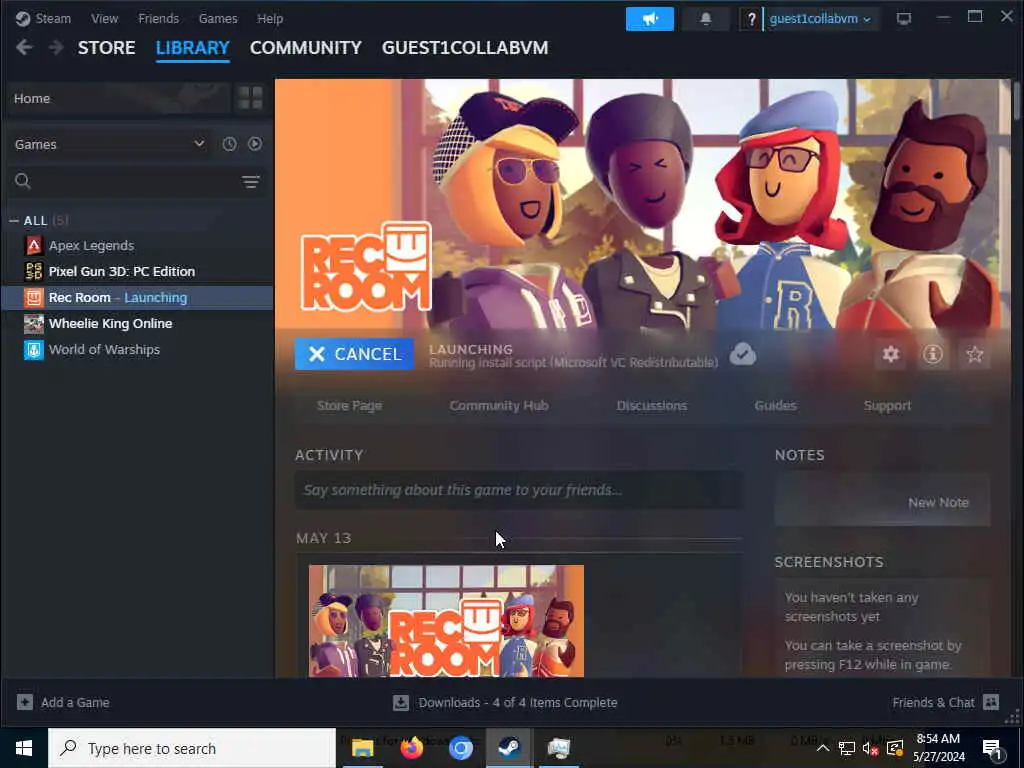
Task: Go forward with the right arrow
Action: point(56,48)
